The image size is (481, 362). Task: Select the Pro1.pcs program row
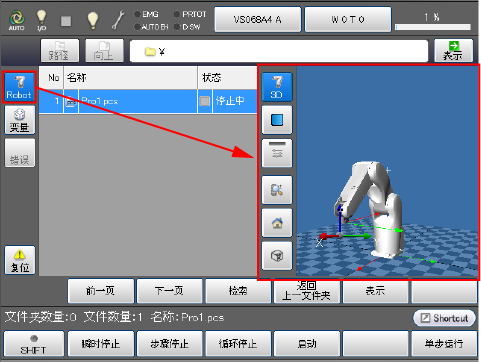click(x=148, y=101)
